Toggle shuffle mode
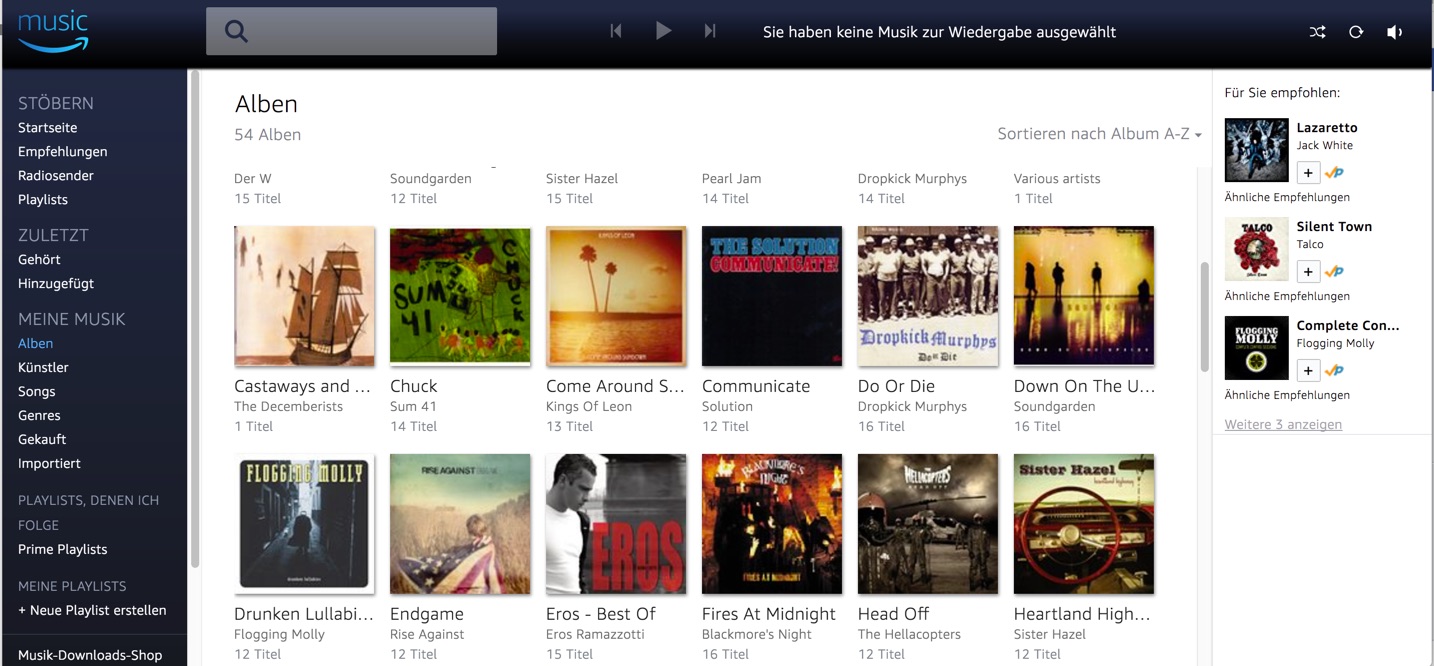 (x=1318, y=32)
